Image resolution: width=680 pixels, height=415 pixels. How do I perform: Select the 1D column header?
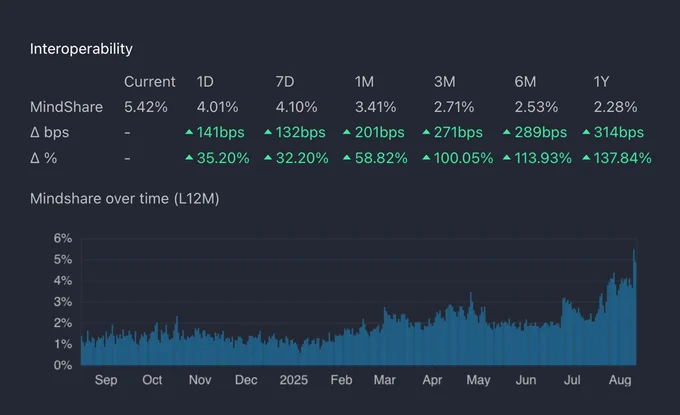205,82
